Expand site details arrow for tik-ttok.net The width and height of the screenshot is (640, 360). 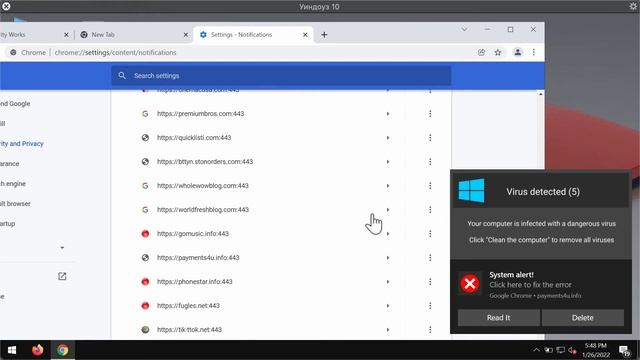[388, 330]
